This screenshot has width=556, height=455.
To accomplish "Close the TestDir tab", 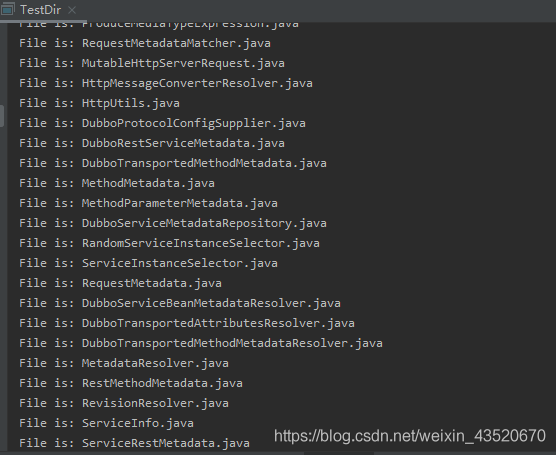I will coord(72,10).
